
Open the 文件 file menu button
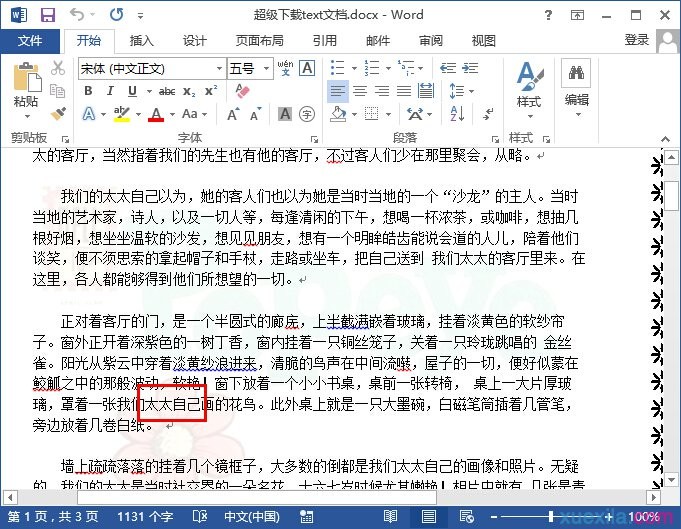pyautogui.click(x=30, y=41)
